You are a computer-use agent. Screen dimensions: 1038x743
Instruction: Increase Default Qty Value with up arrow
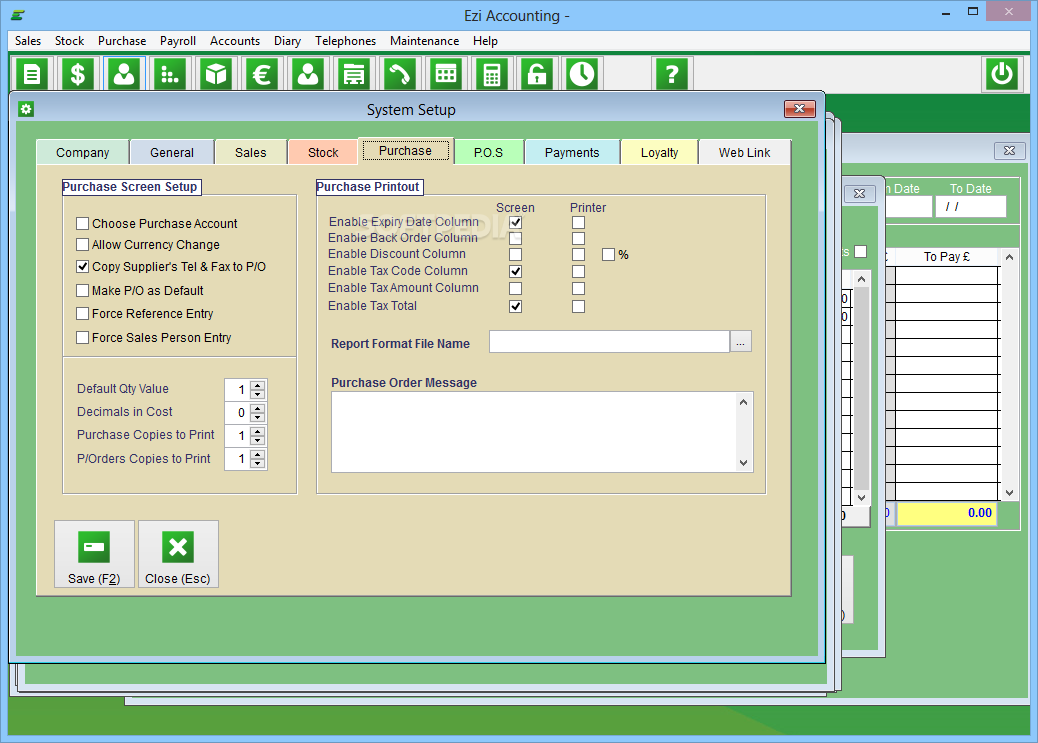click(x=258, y=385)
